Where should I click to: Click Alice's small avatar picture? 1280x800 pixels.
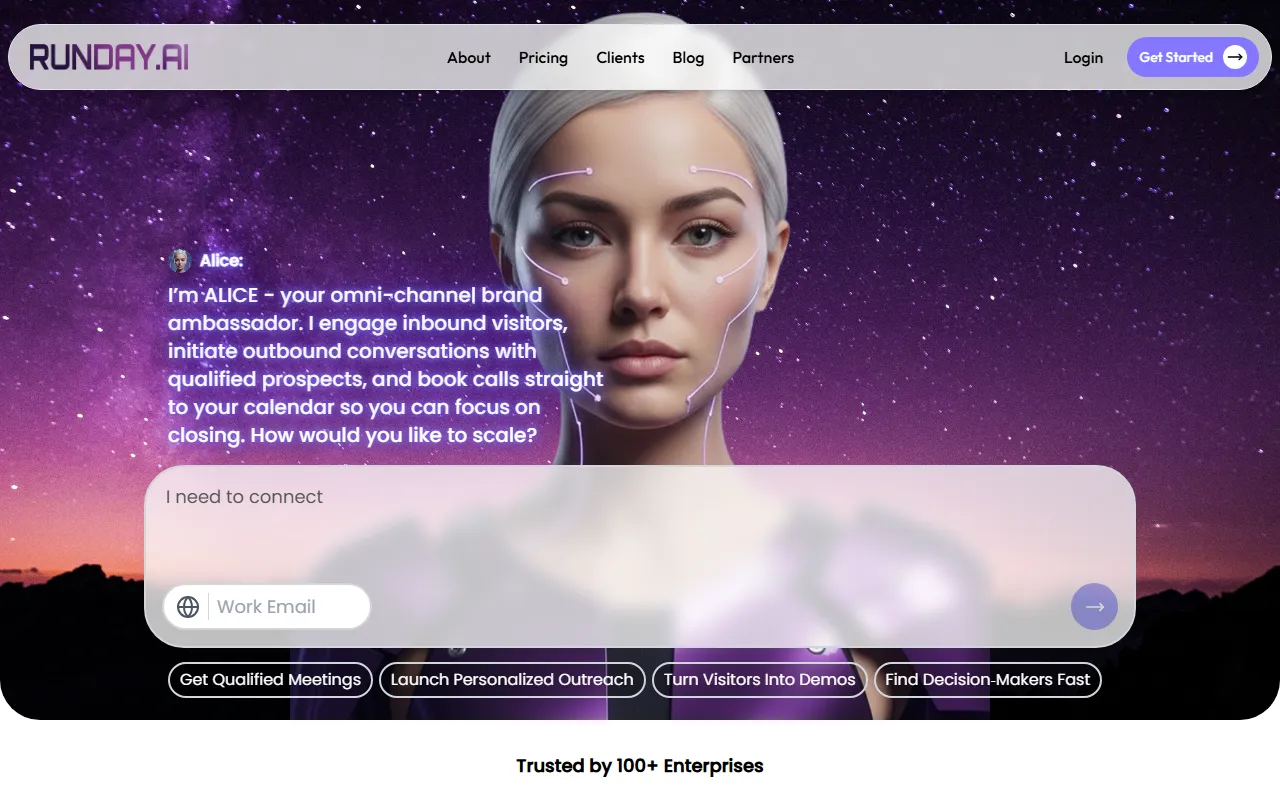tap(180, 261)
